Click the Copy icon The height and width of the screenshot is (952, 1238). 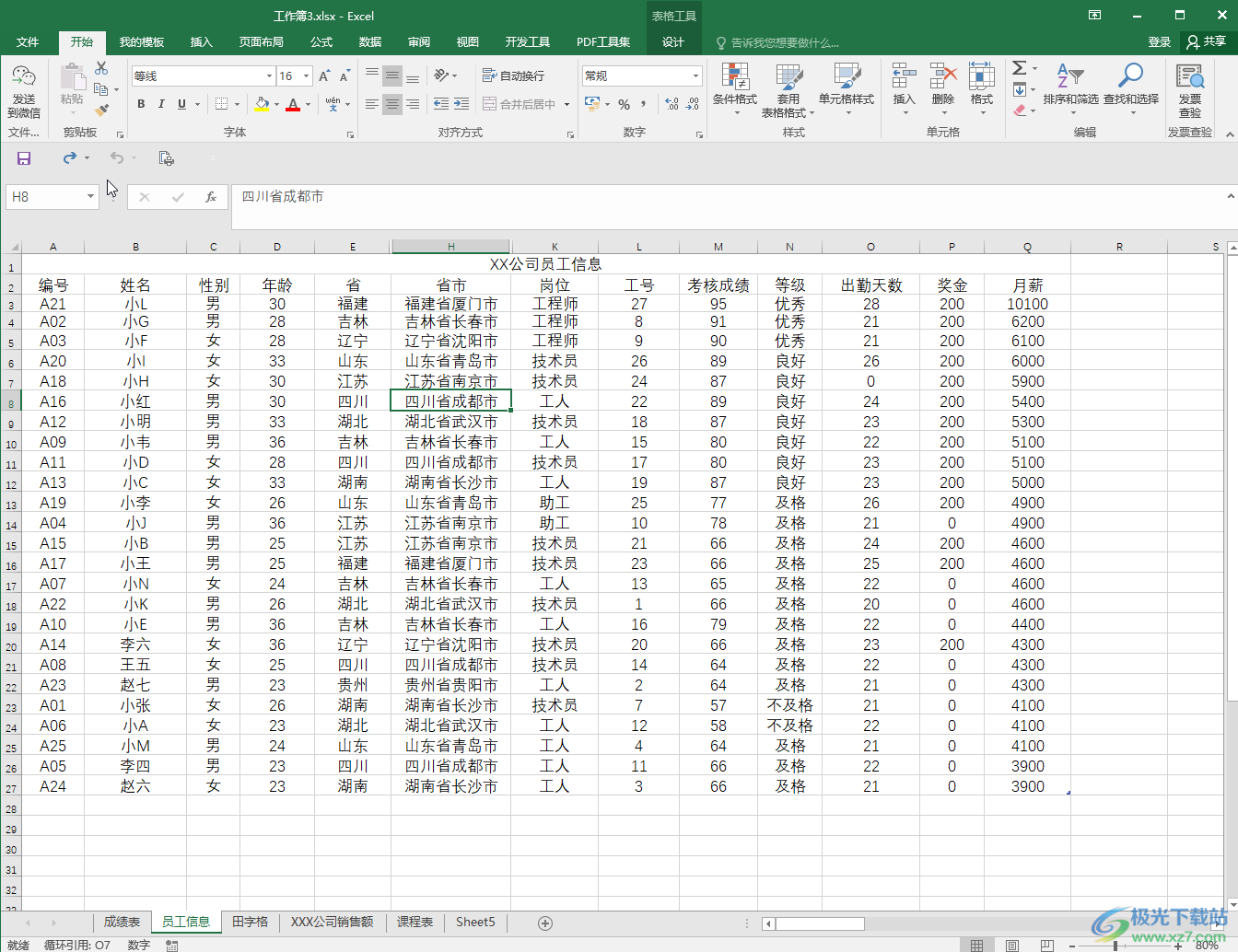click(101, 89)
